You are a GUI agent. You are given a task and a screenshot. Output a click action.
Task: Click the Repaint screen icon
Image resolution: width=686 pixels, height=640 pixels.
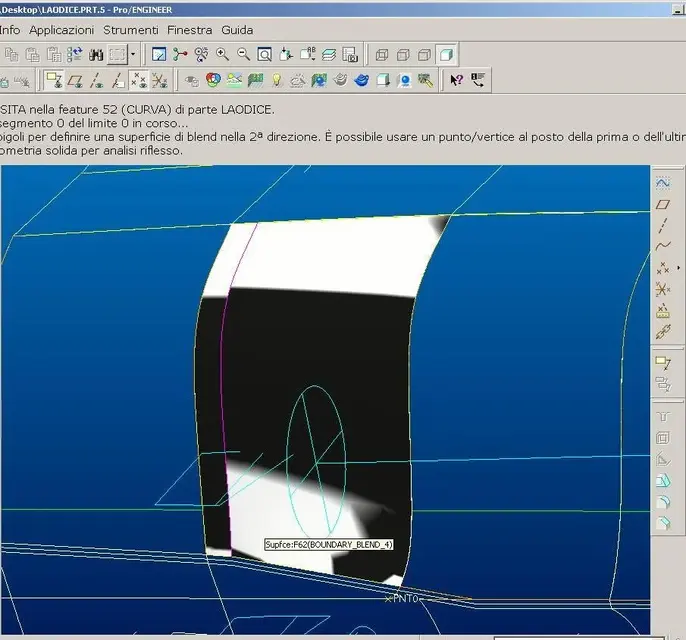(159, 55)
